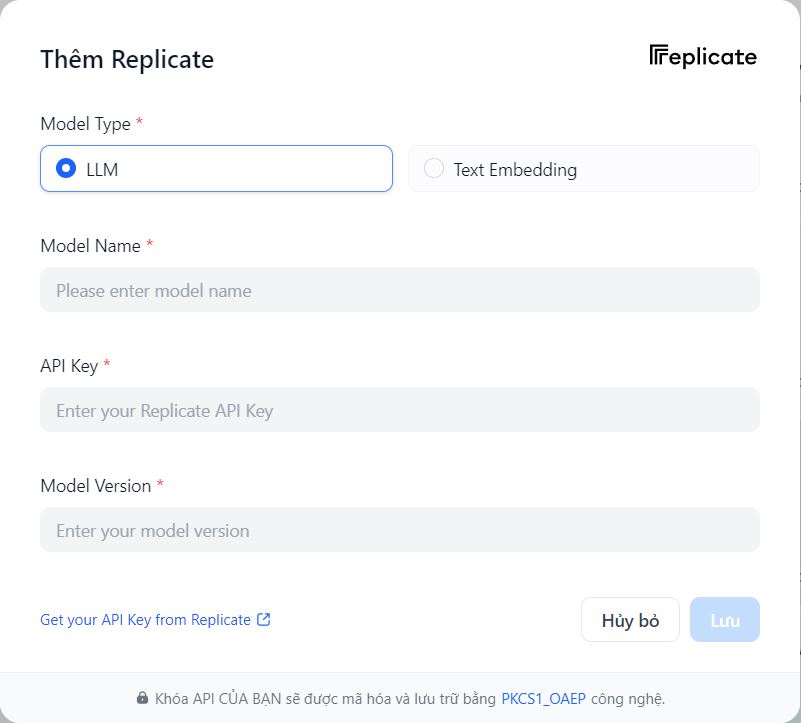The height and width of the screenshot is (723, 801).
Task: Select the LLM radio button
Action: click(x=67, y=168)
